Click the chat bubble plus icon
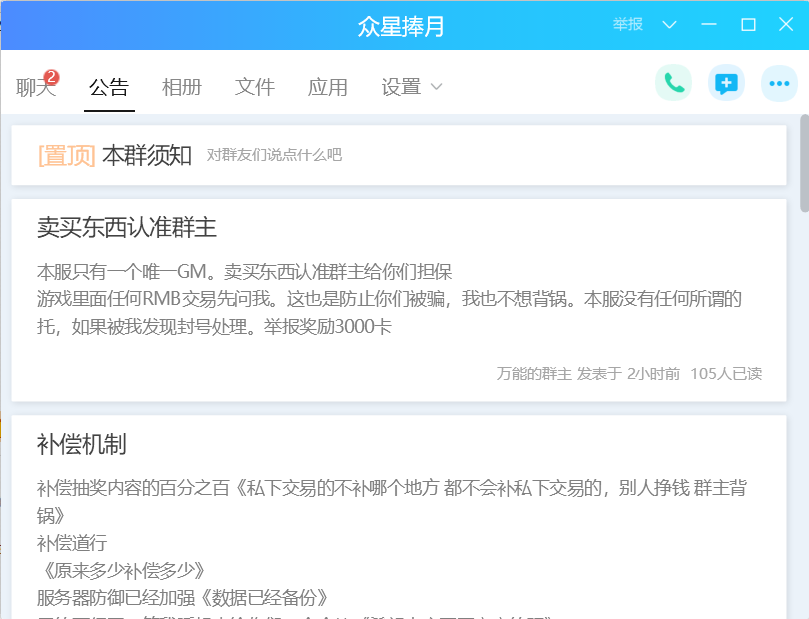The width and height of the screenshot is (809, 619). pos(726,83)
